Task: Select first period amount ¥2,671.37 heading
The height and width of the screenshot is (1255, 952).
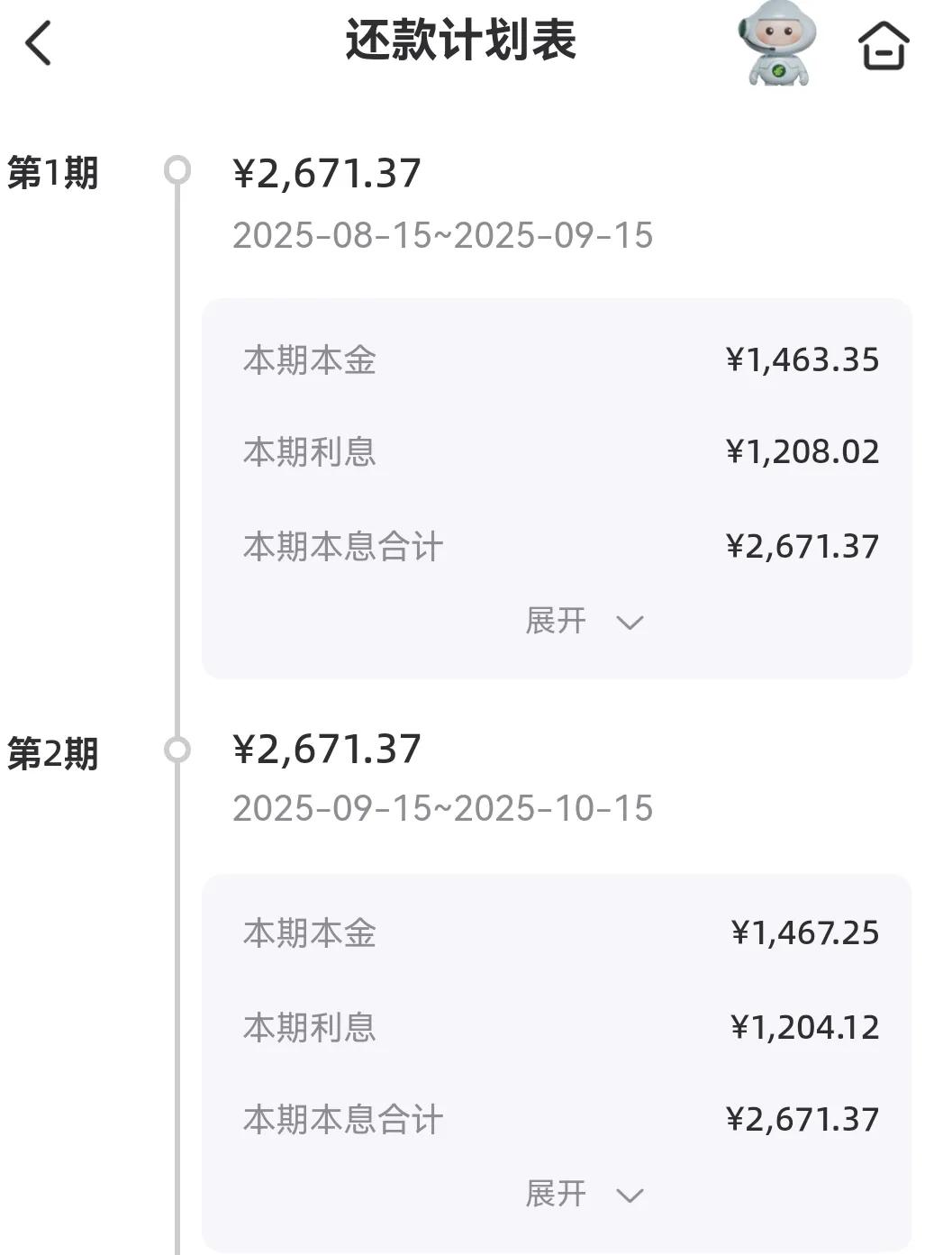Action: click(327, 173)
